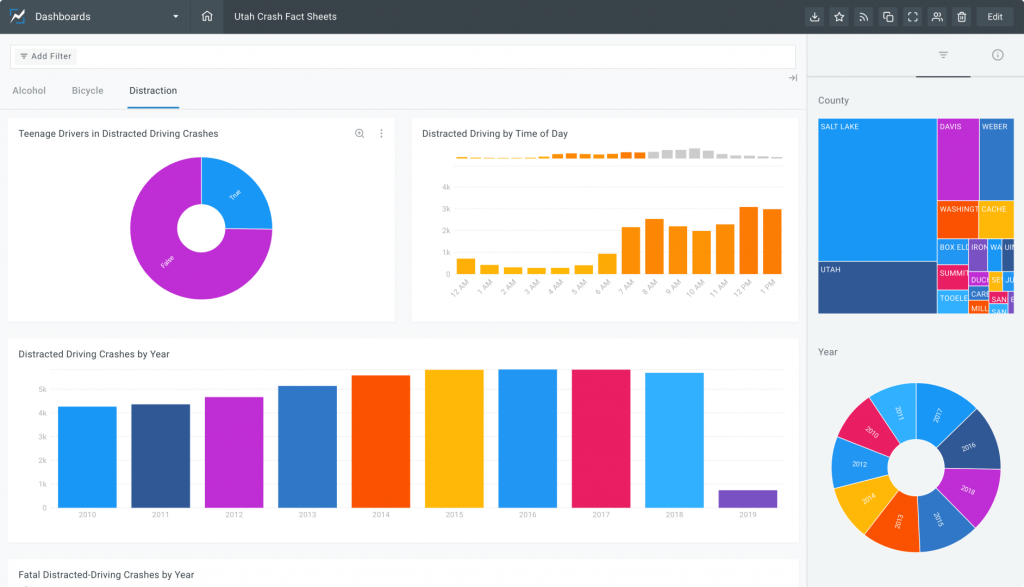
Task: Select the True slice in Teenage Drivers donut
Action: (x=238, y=193)
